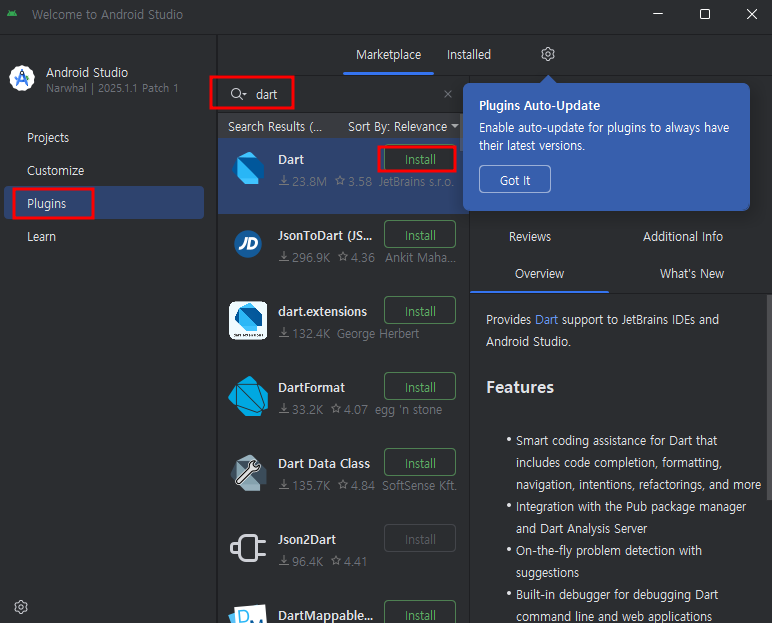This screenshot has height=623, width=772.
Task: Click the download count icon for Dart
Action: tap(284, 181)
